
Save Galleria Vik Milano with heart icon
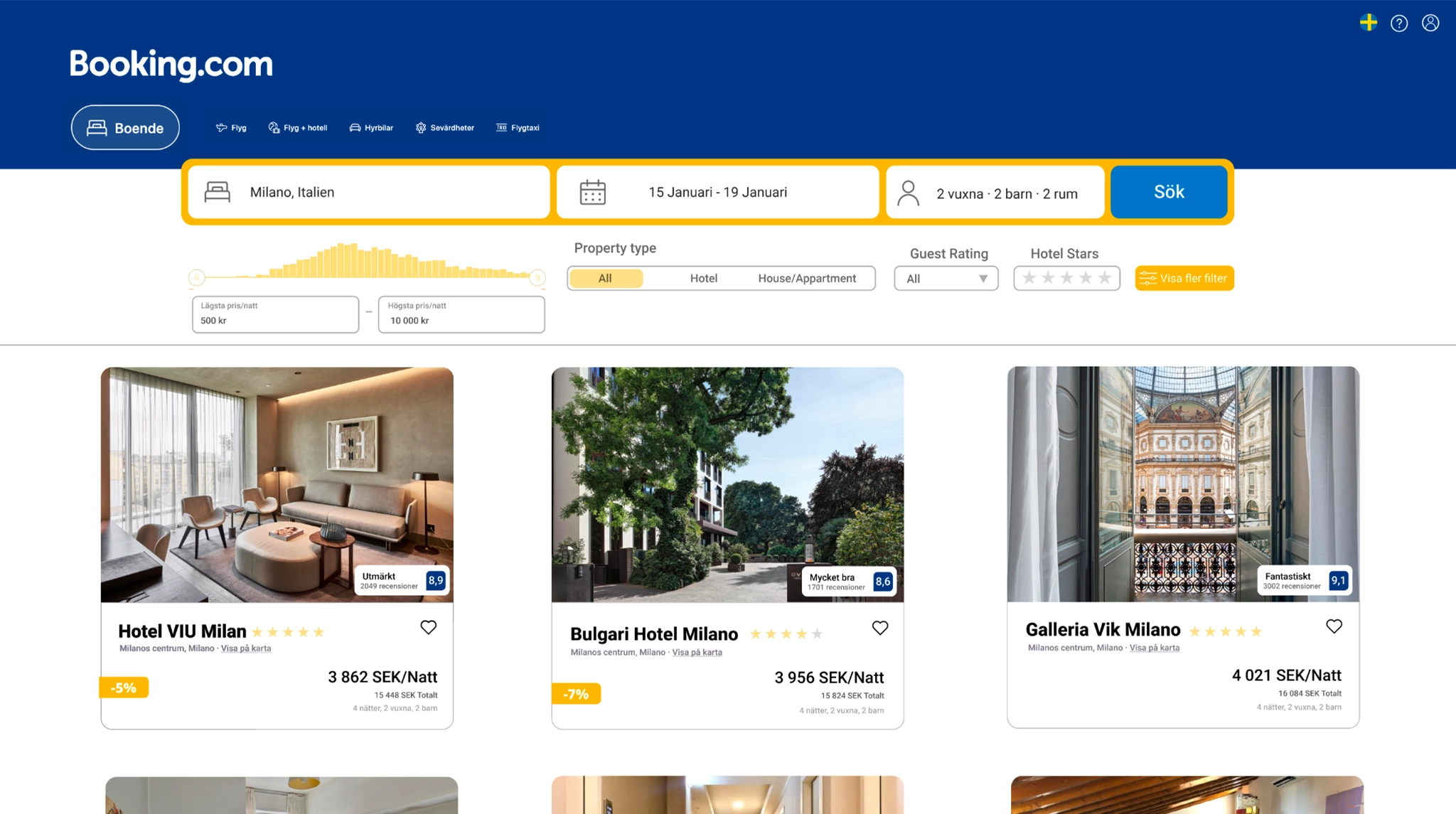pos(1334,626)
